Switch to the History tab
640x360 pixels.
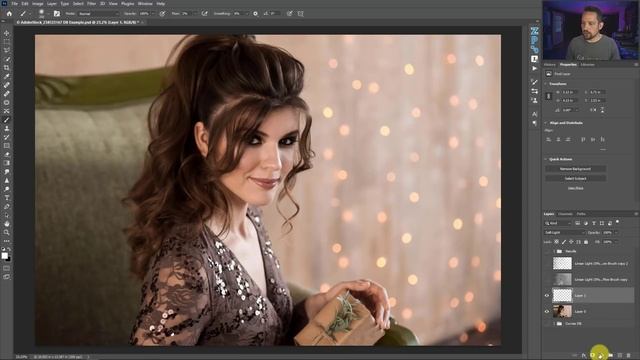550,64
